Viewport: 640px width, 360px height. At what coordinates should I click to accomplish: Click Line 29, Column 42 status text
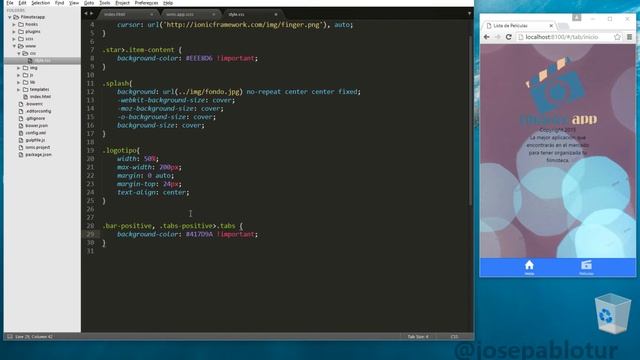[x=34, y=337]
